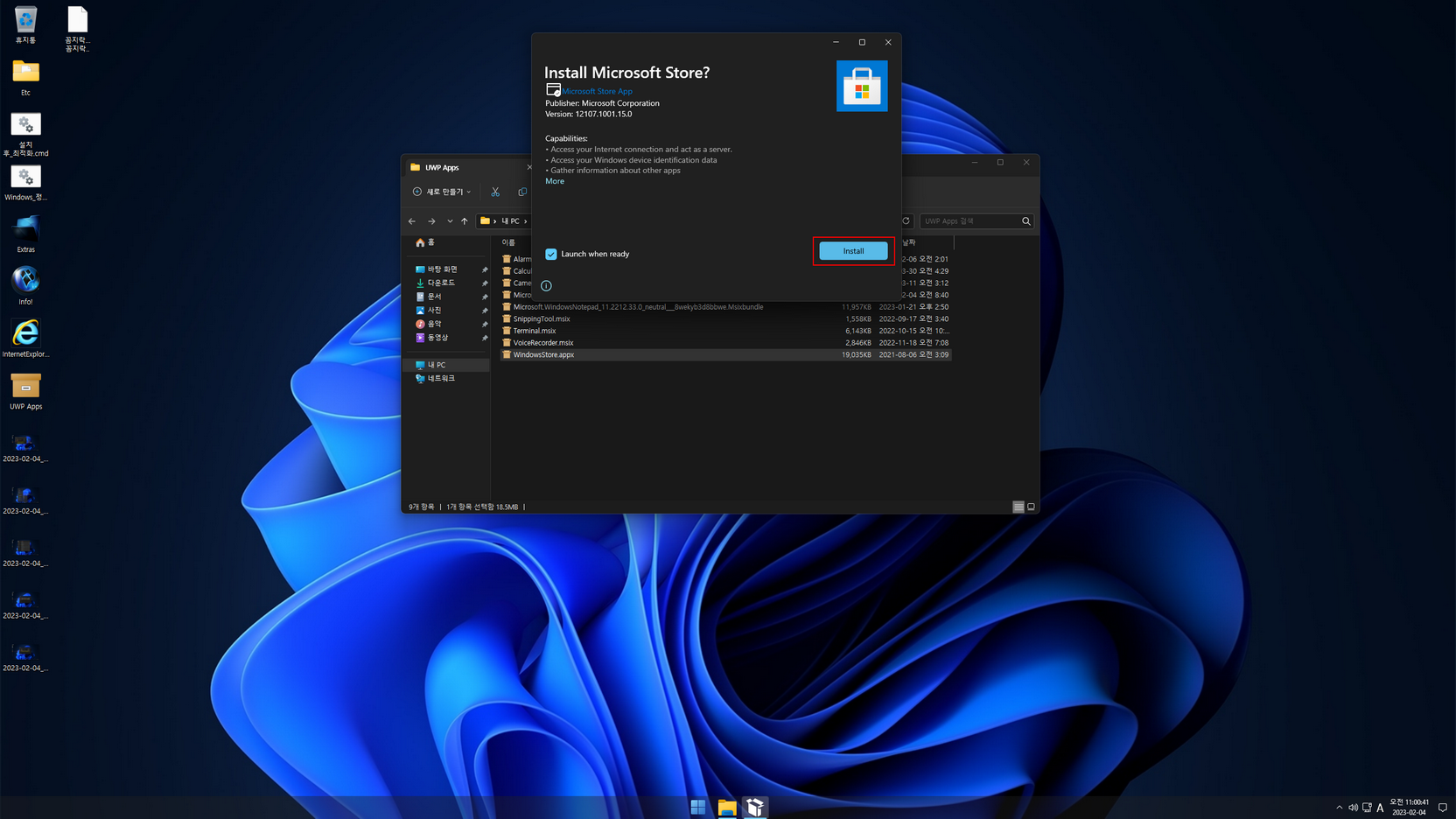Select 다운로드 in the sidebar
This screenshot has width=1456, height=819.
pyautogui.click(x=441, y=283)
